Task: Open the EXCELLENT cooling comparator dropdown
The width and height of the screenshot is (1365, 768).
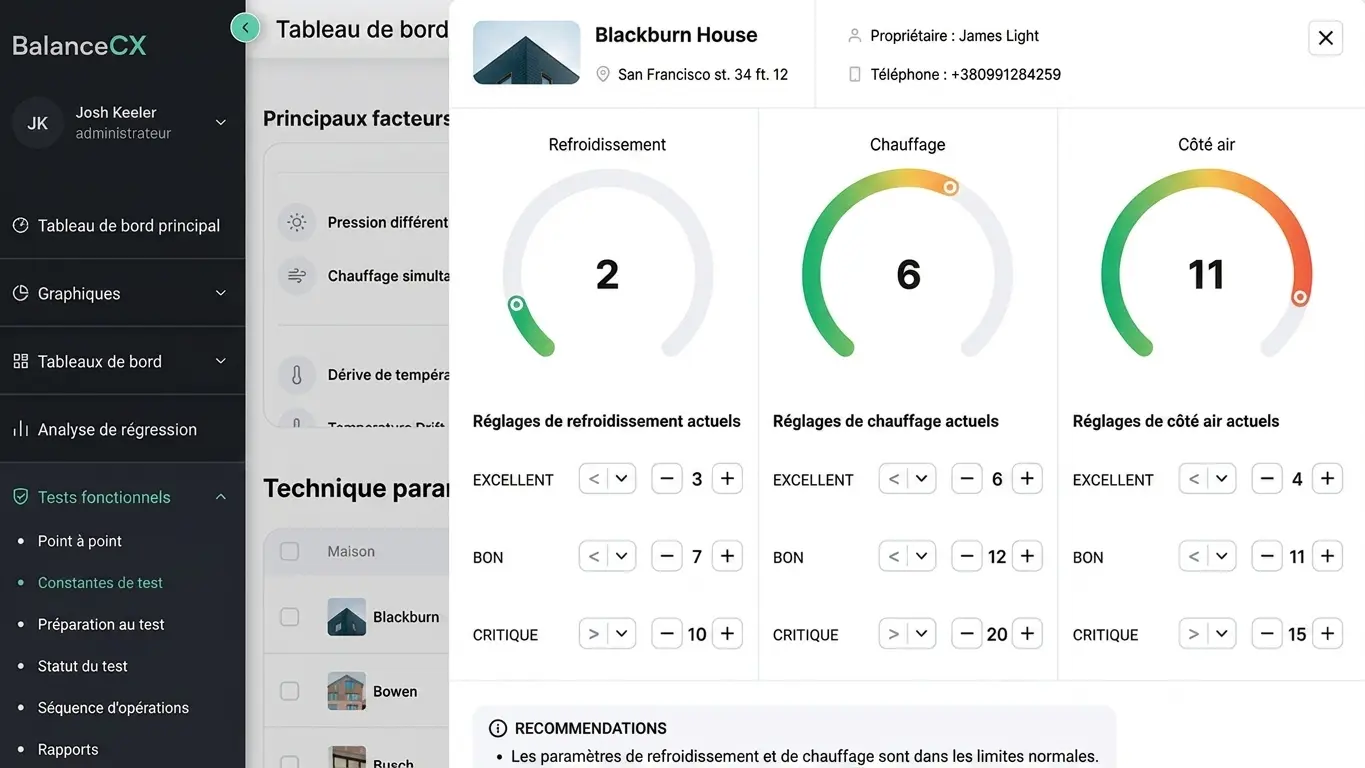Action: (x=607, y=478)
